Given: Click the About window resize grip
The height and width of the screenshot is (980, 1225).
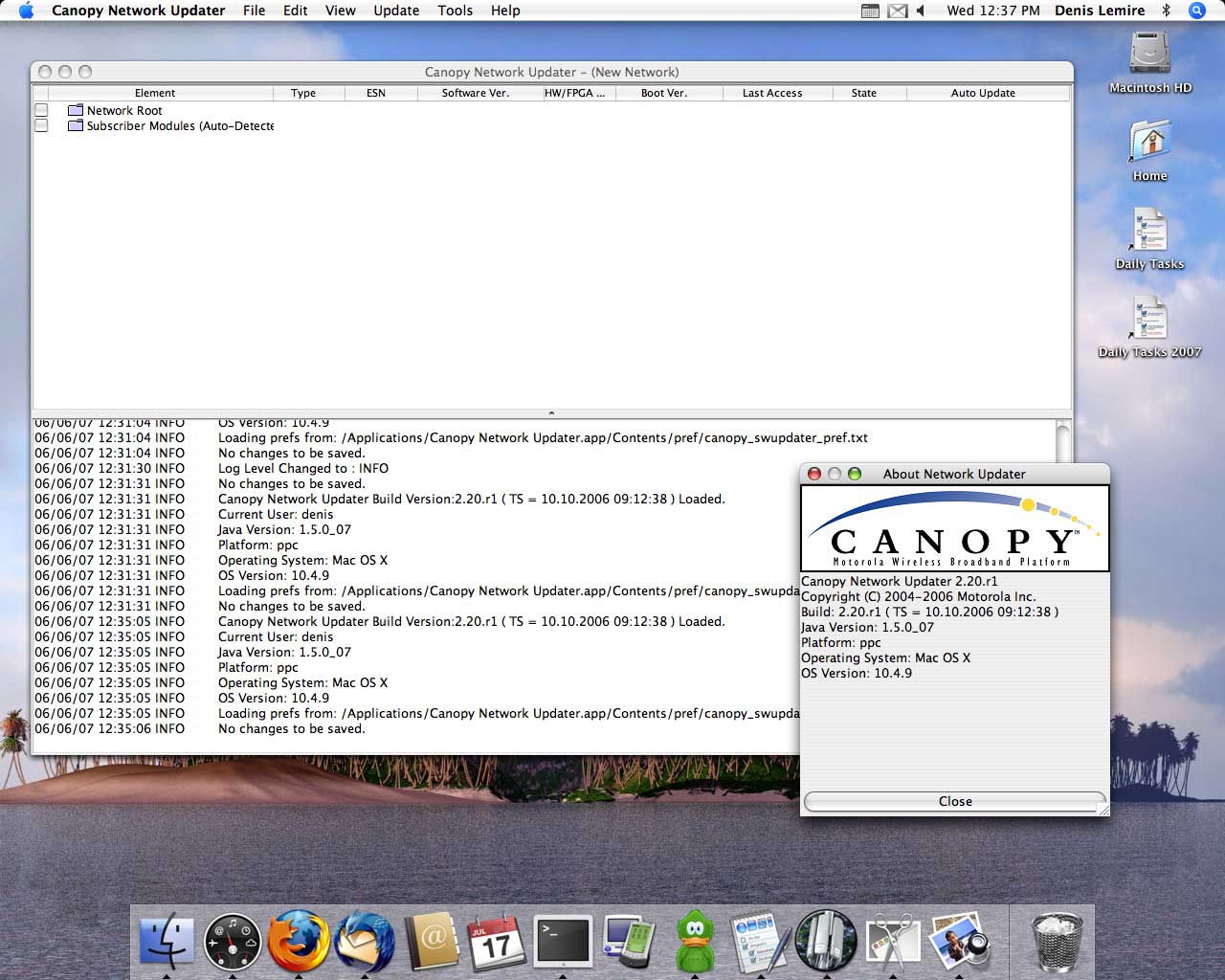Looking at the screenshot, I should coord(1102,810).
